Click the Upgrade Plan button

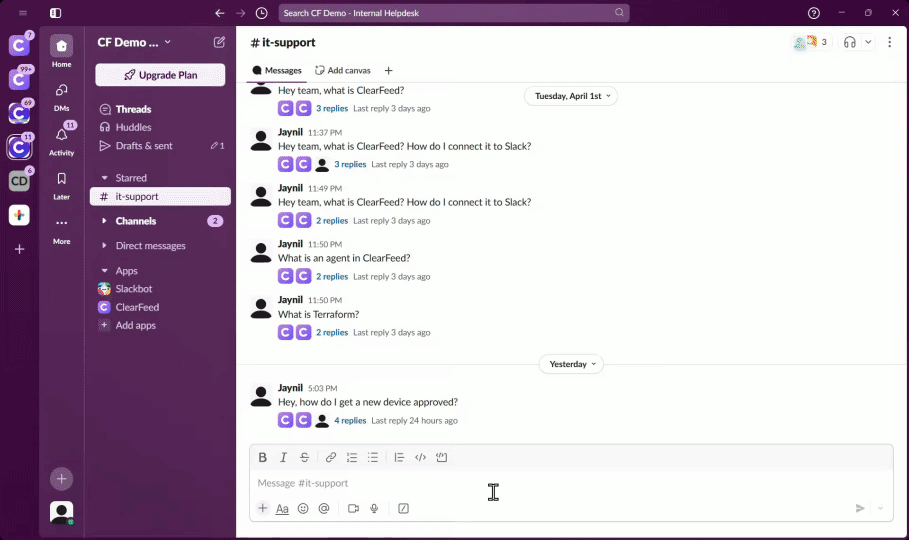(x=160, y=75)
